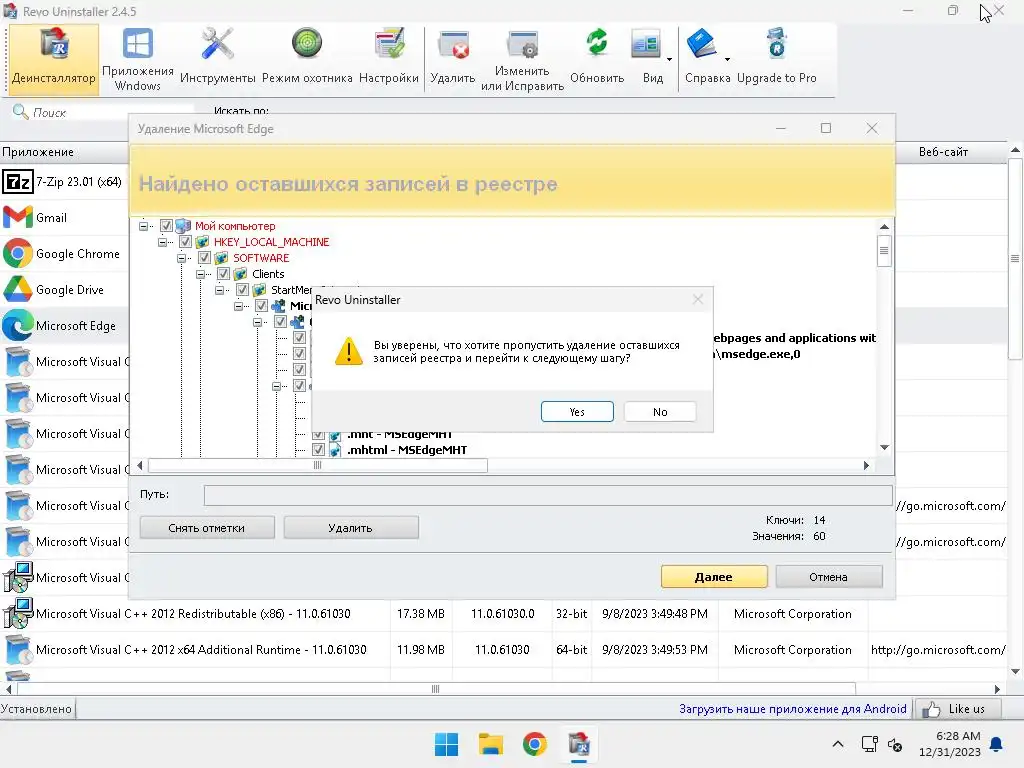Screen dimensions: 1024x768
Task: Collapse the StartMenuInternet tree node
Action: click(219, 289)
